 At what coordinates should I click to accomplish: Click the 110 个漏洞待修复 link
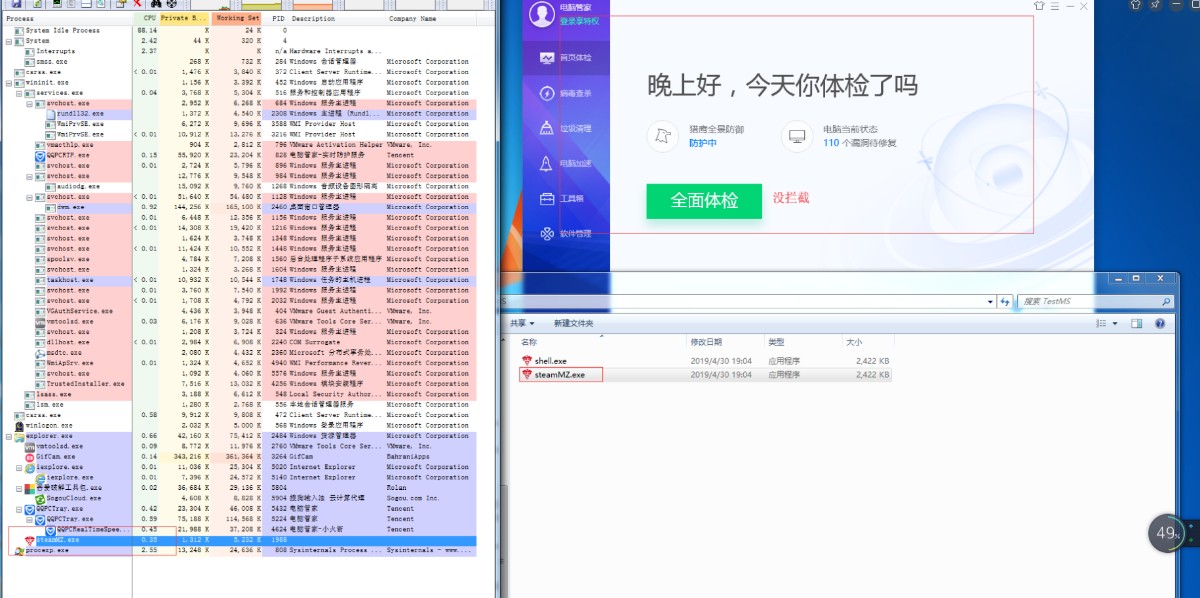(x=860, y=143)
